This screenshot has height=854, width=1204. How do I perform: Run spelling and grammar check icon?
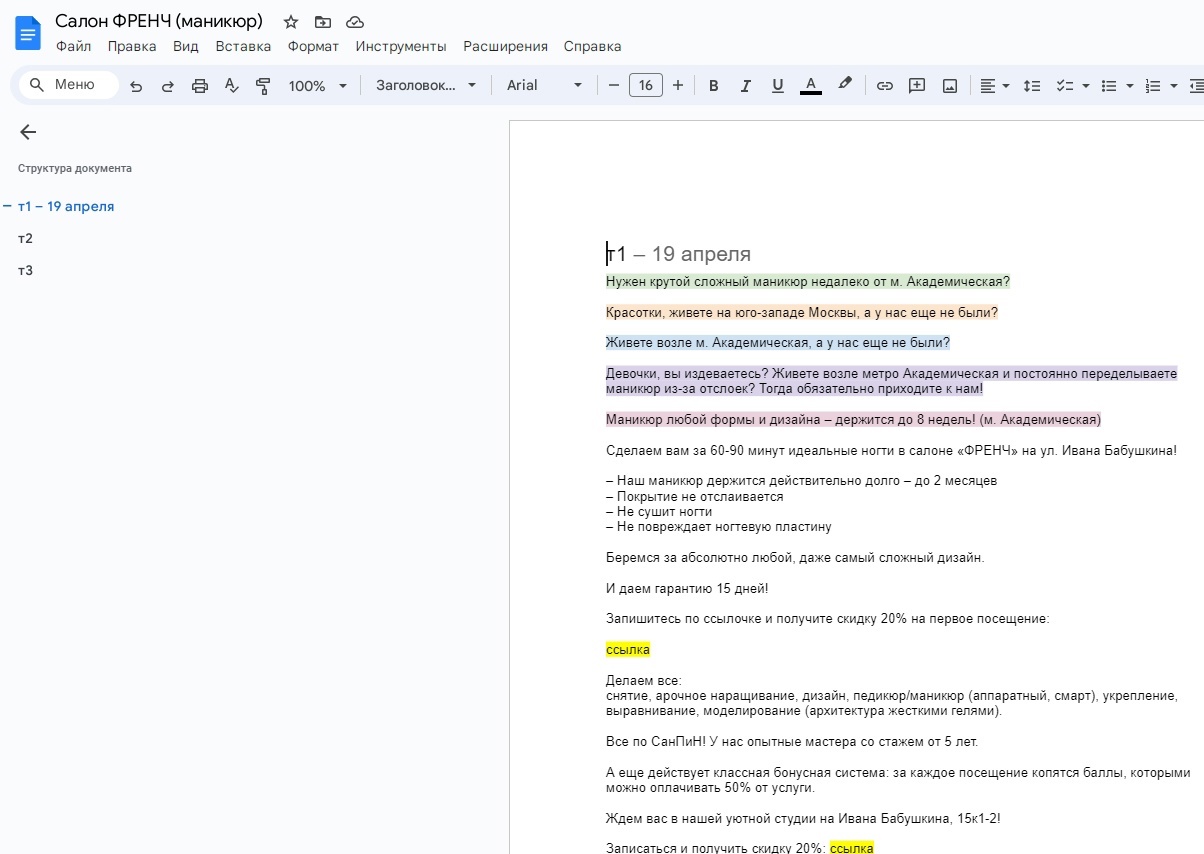pos(231,86)
